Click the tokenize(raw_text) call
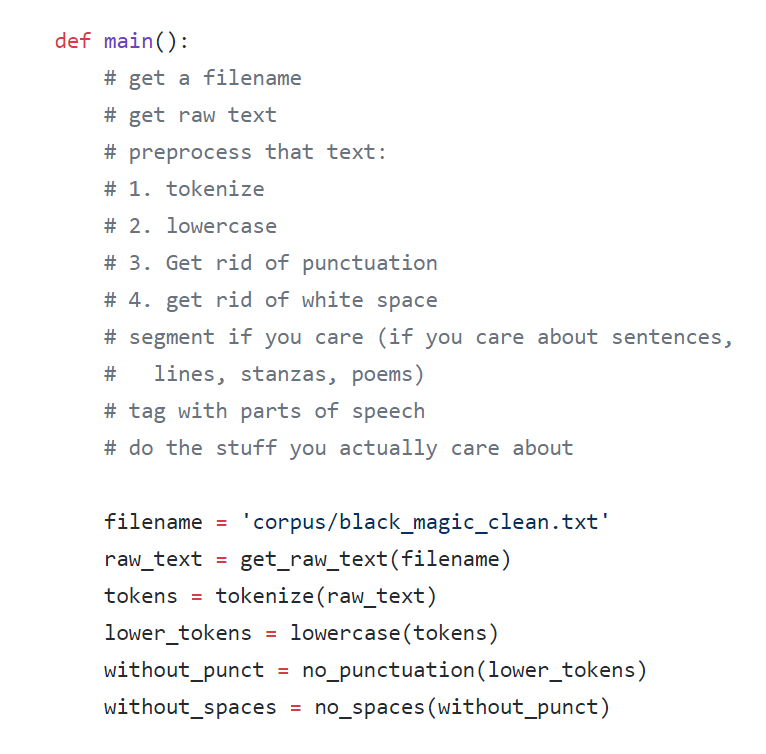 326,597
